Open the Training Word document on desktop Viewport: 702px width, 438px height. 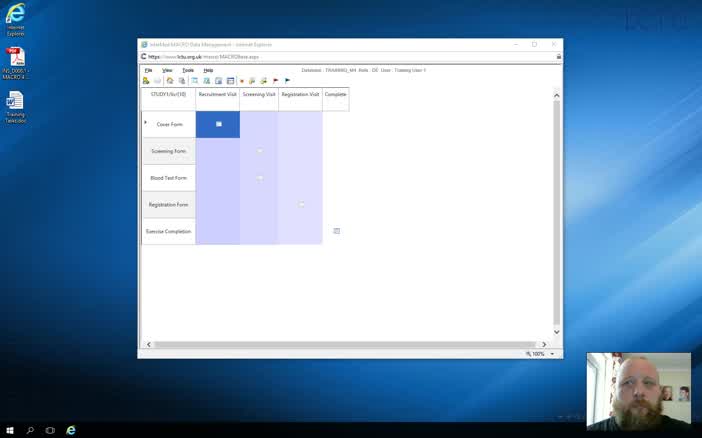coord(15,107)
